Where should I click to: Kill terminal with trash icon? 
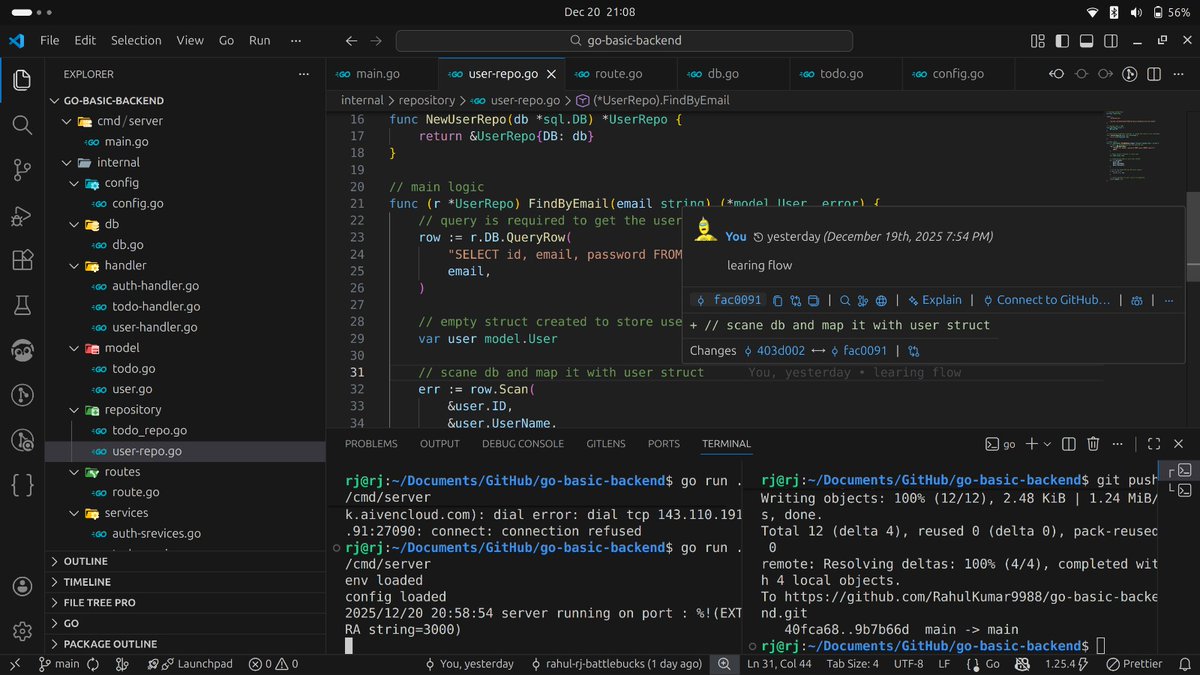(x=1094, y=444)
